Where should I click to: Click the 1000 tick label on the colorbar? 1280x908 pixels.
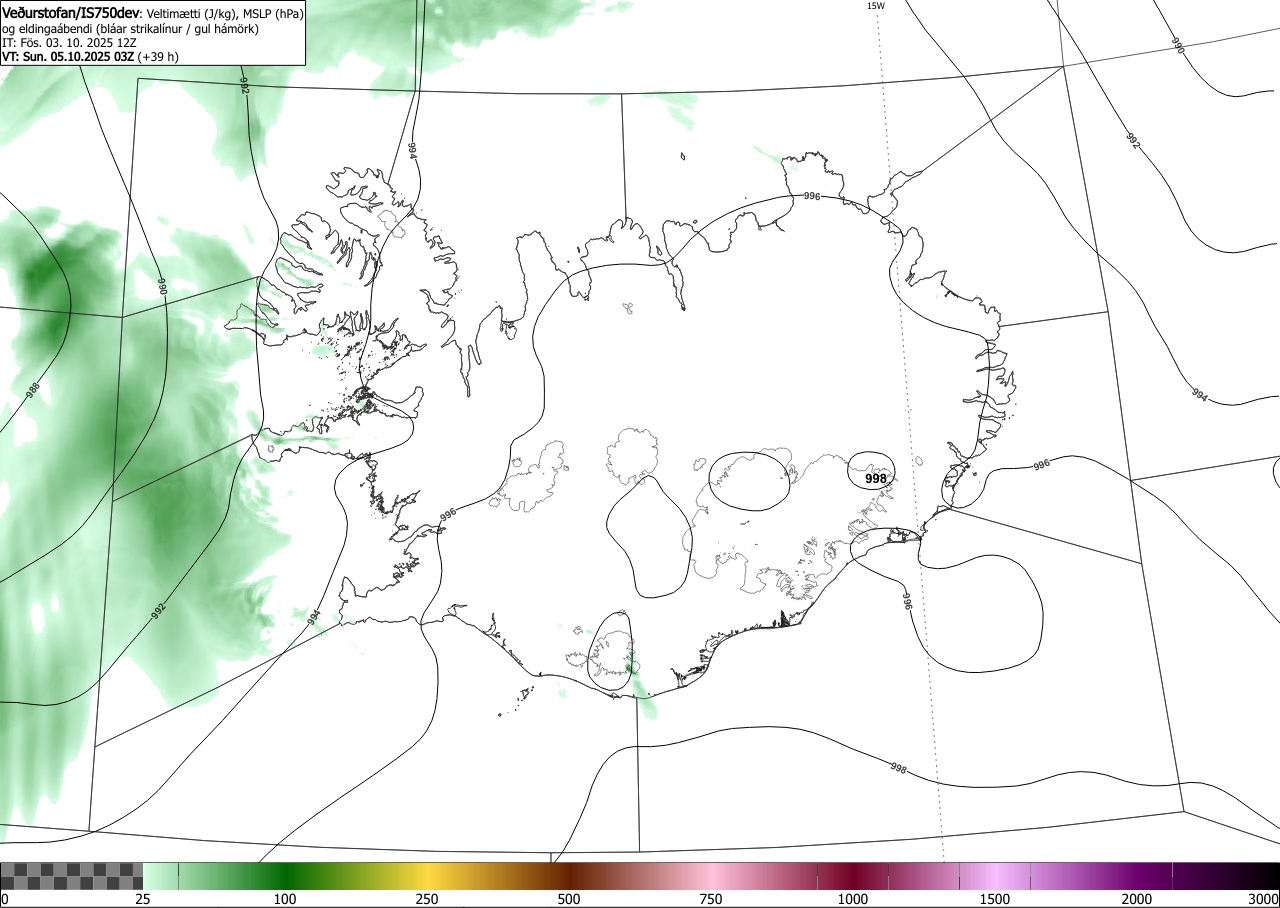pyautogui.click(x=853, y=899)
